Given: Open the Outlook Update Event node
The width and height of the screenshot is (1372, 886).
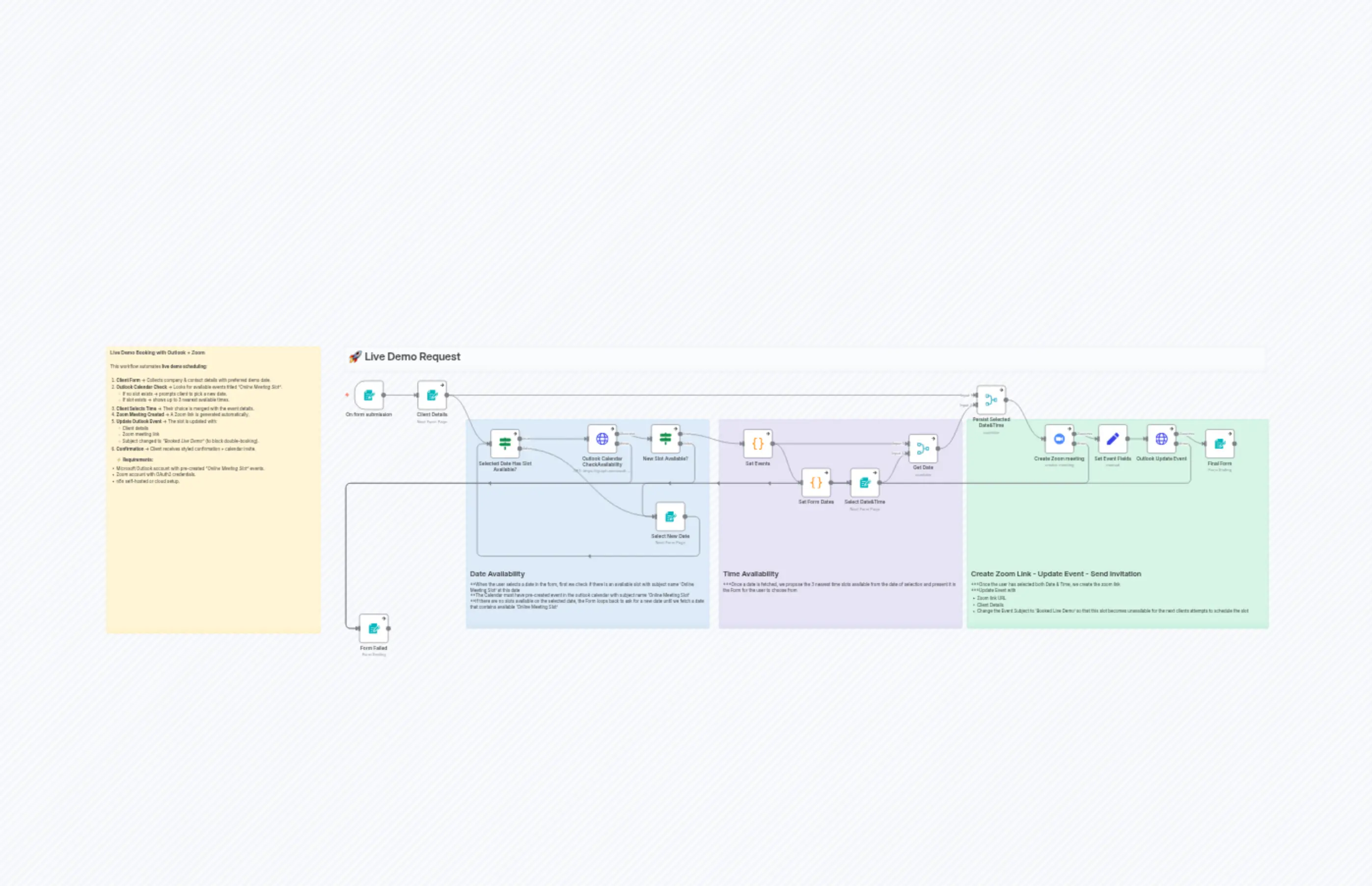Looking at the screenshot, I should tap(1161, 439).
